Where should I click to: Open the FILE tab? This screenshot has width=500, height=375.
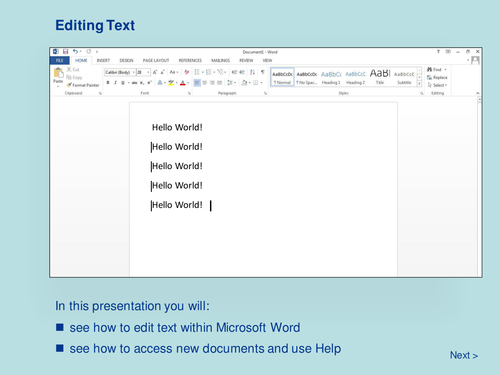pos(60,60)
